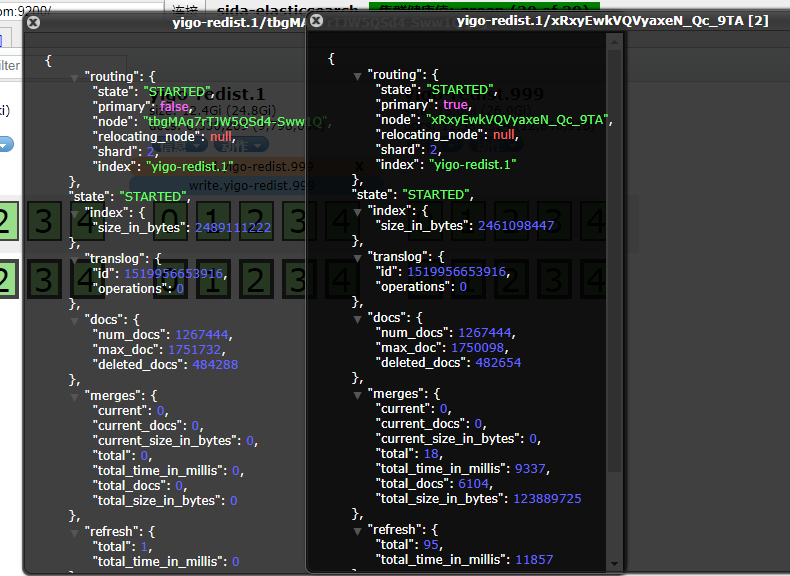Click translog id in right window

click(456, 272)
